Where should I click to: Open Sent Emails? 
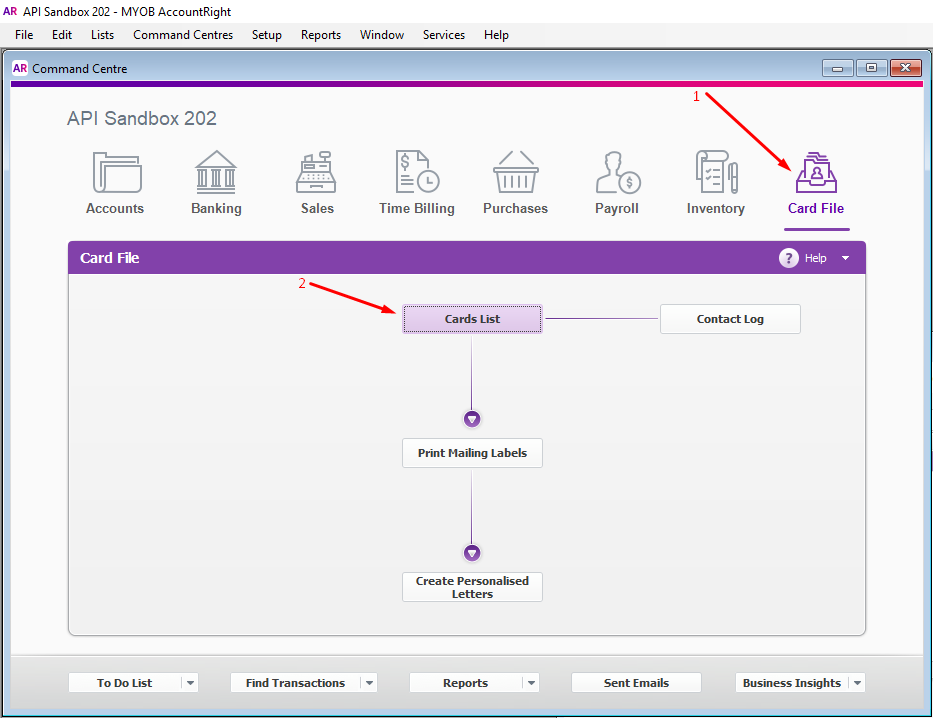coord(636,683)
